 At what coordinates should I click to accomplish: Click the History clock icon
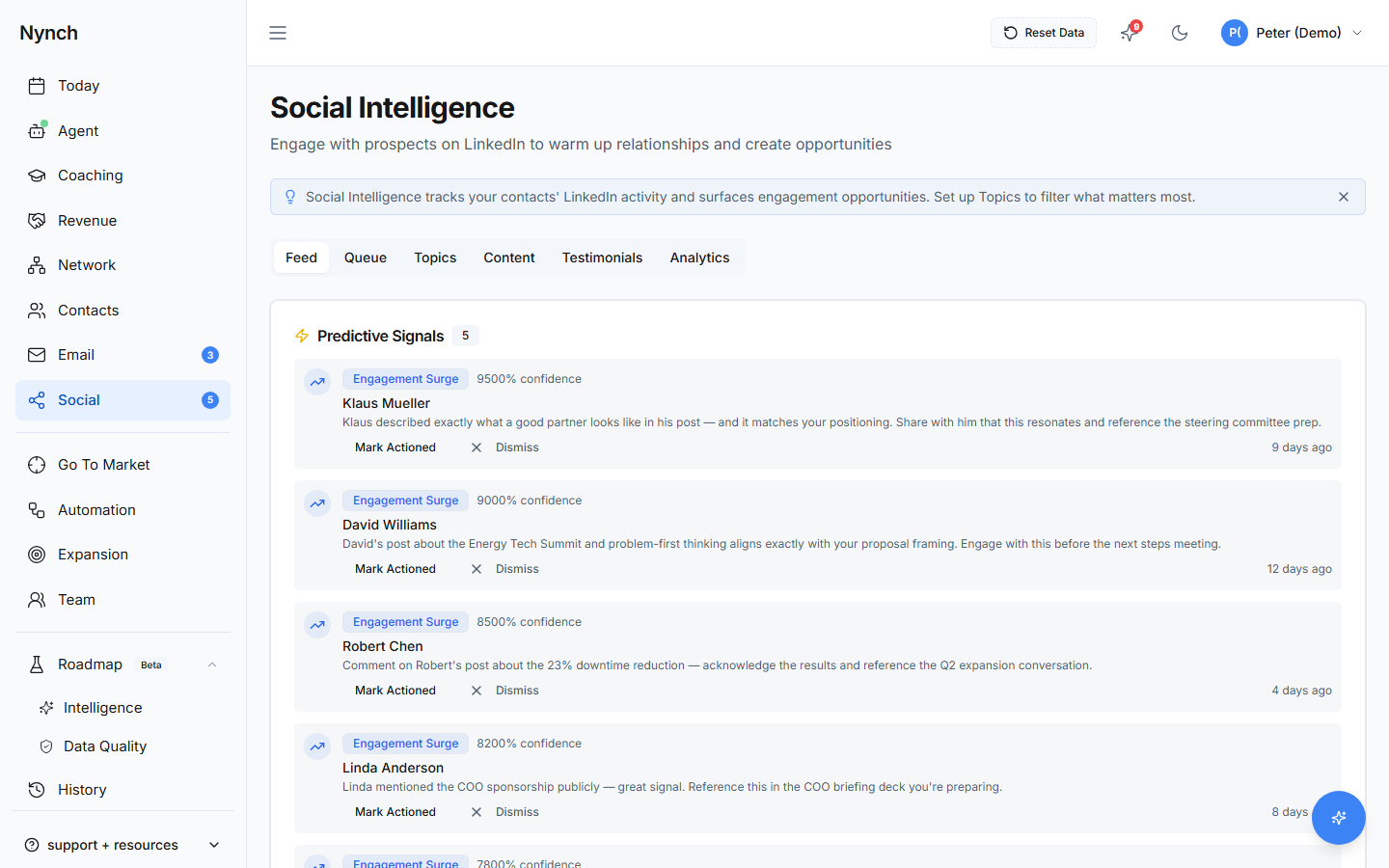tap(37, 790)
